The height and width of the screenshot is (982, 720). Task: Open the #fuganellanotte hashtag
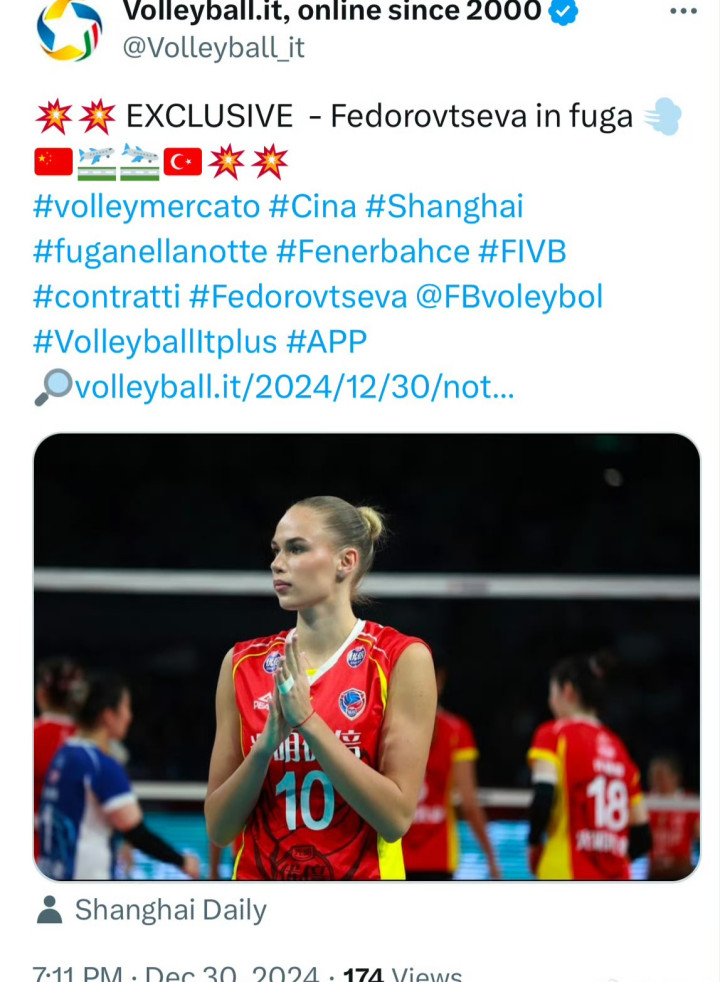(150, 252)
